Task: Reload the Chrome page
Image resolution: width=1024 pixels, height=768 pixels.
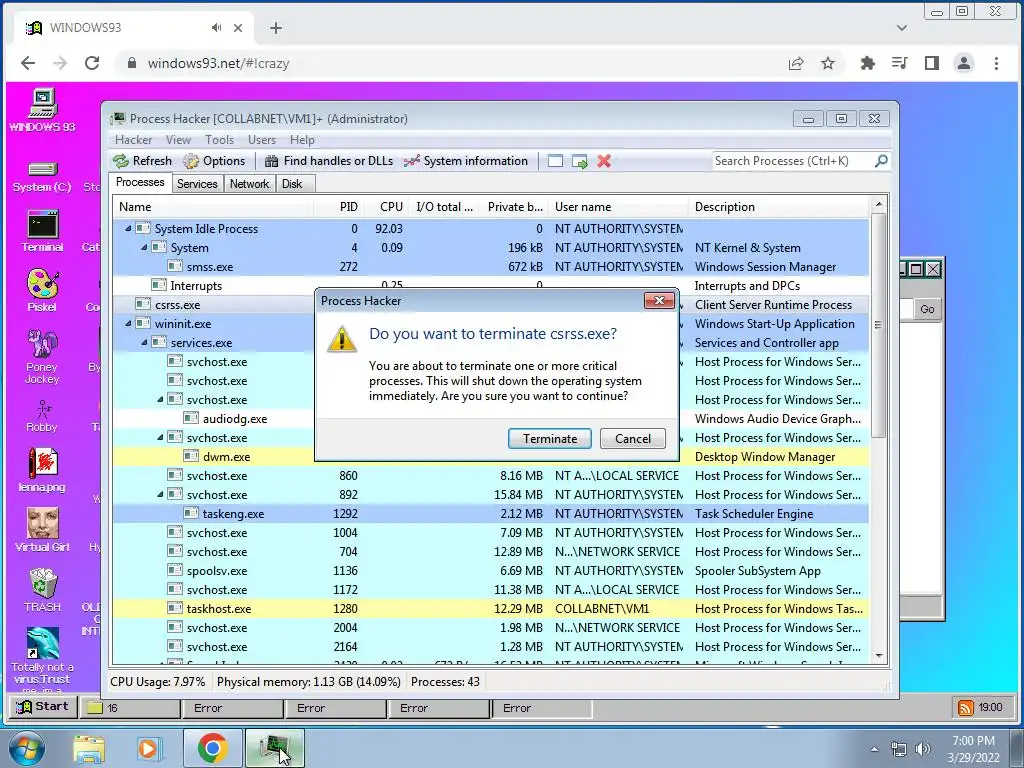Action: click(92, 63)
